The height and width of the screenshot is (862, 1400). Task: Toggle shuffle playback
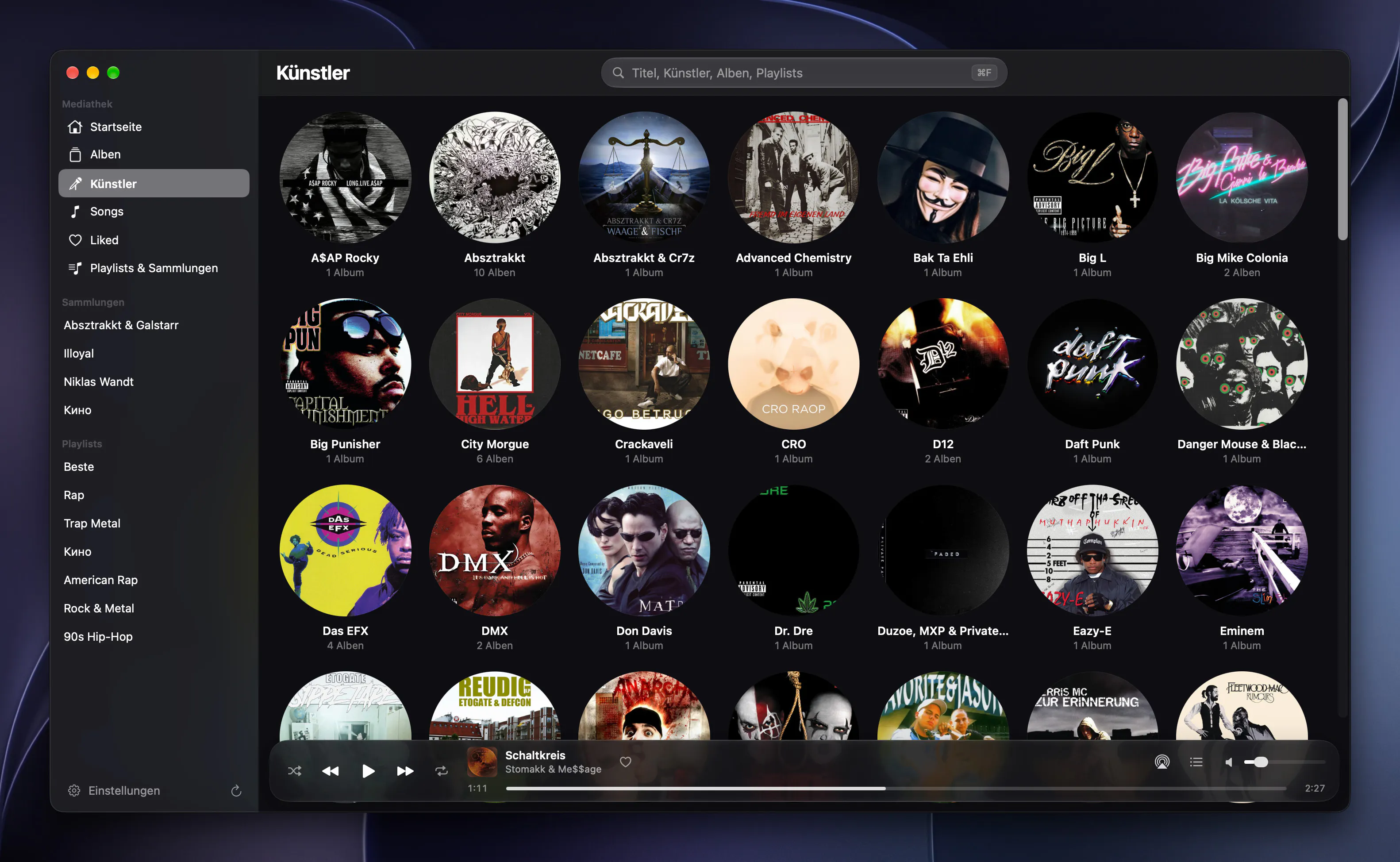294,771
